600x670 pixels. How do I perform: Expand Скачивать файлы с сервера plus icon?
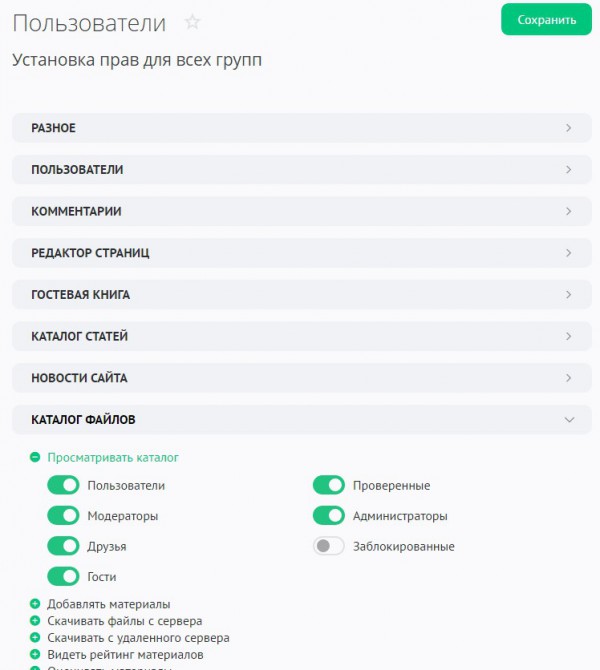click(35, 620)
